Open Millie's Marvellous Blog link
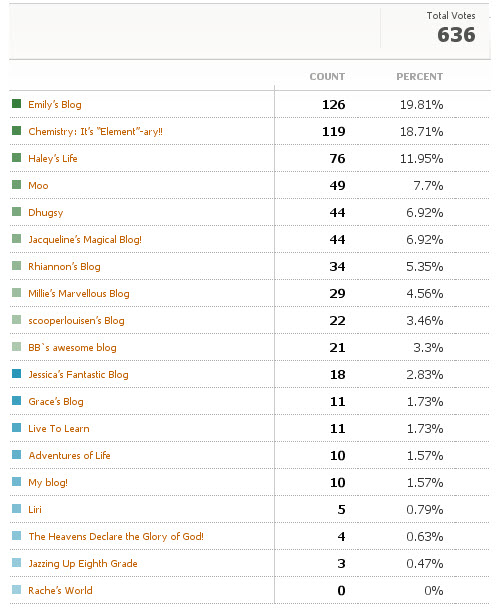 [x=79, y=294]
